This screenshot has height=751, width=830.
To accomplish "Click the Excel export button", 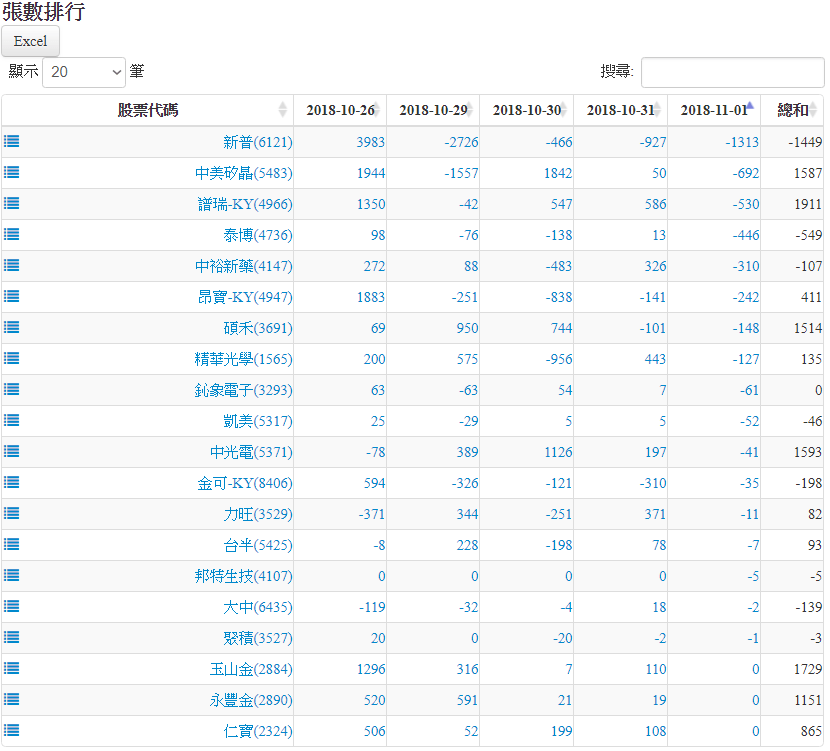I will pos(30,41).
